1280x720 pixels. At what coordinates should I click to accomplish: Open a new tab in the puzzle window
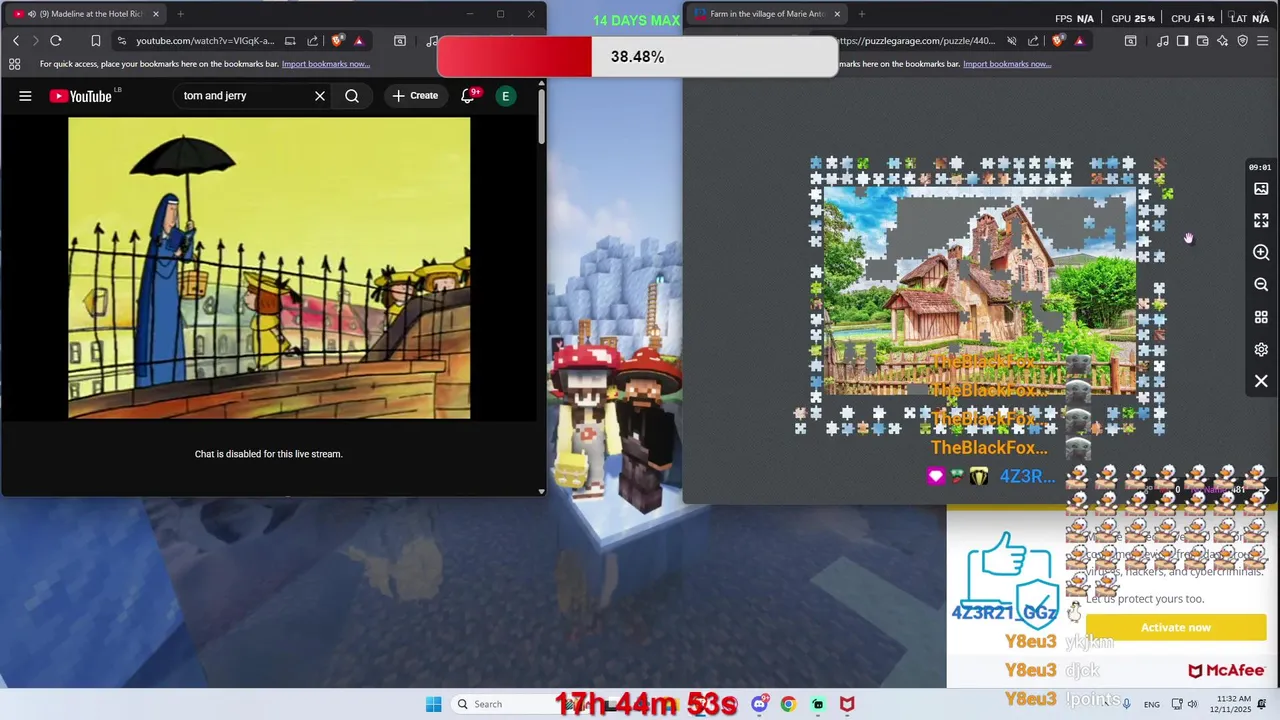pyautogui.click(x=861, y=14)
